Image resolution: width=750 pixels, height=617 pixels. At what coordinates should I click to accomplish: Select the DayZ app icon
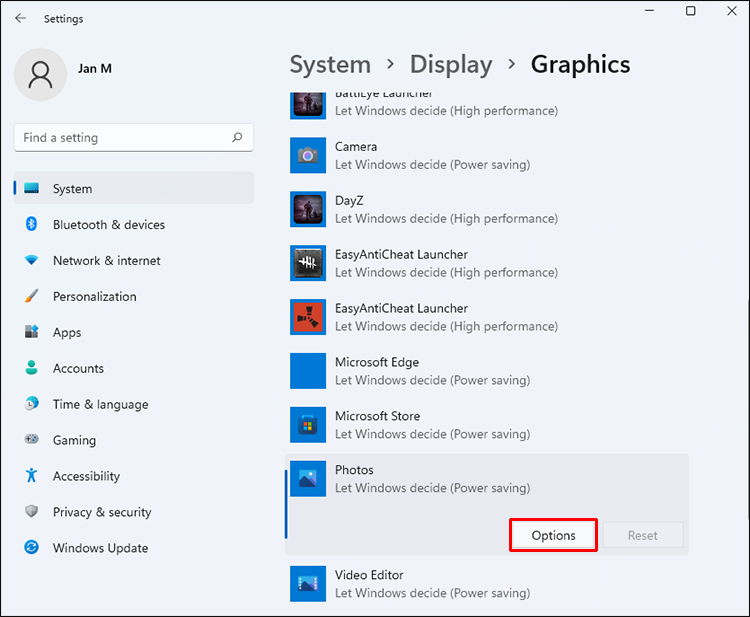pyautogui.click(x=308, y=209)
